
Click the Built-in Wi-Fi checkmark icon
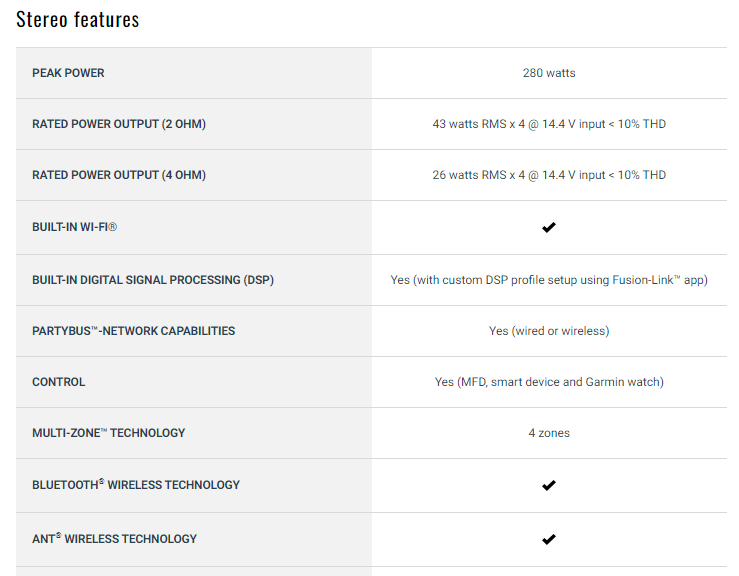click(548, 227)
